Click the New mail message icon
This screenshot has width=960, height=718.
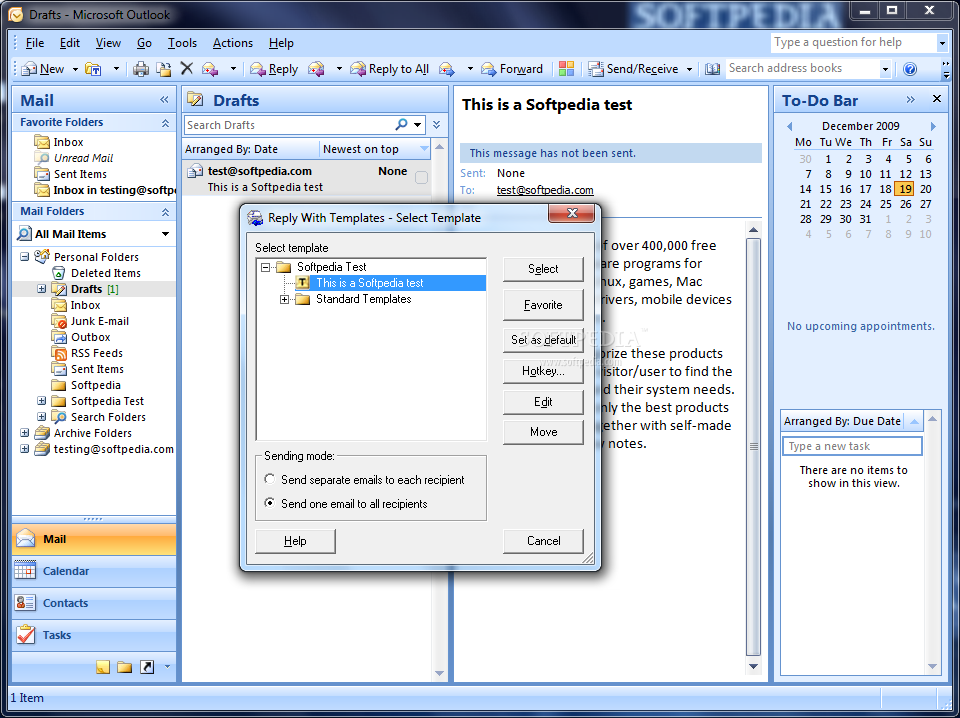pos(43,69)
